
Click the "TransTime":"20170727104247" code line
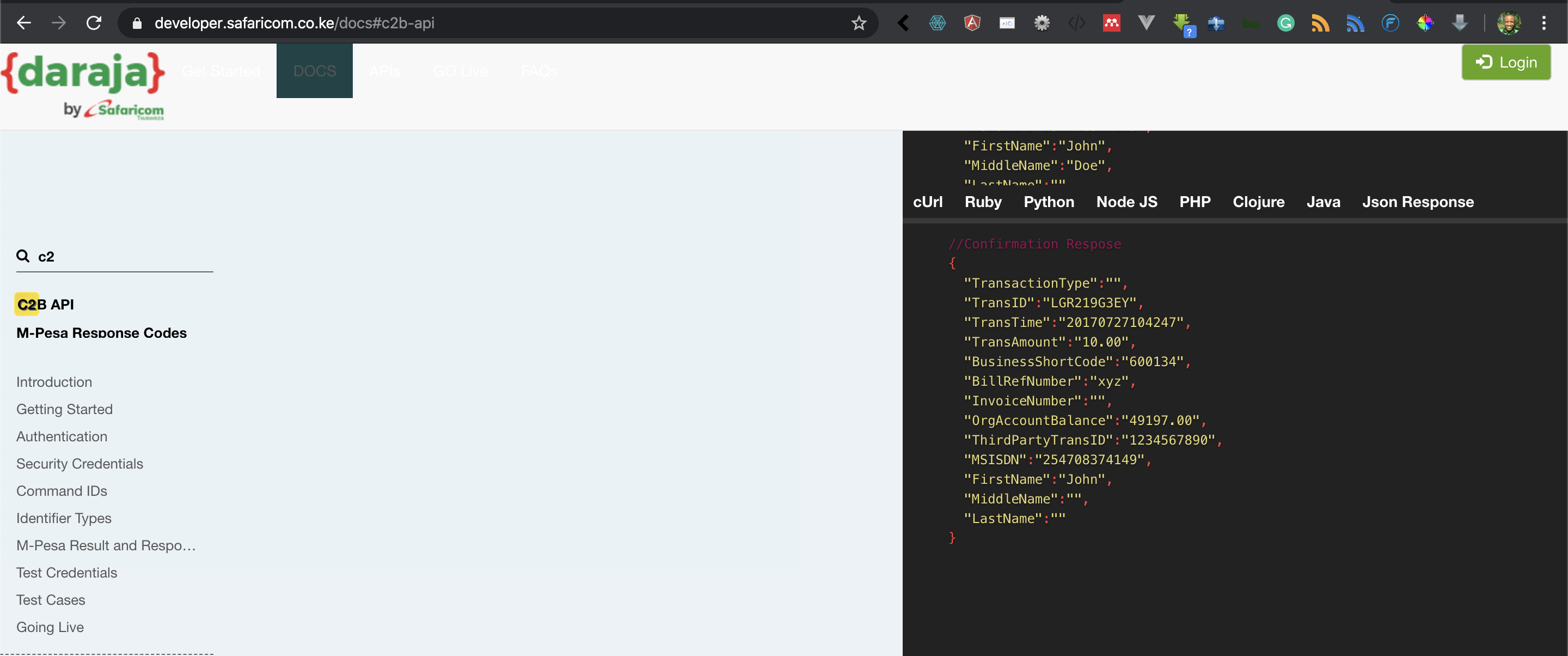[1077, 322]
